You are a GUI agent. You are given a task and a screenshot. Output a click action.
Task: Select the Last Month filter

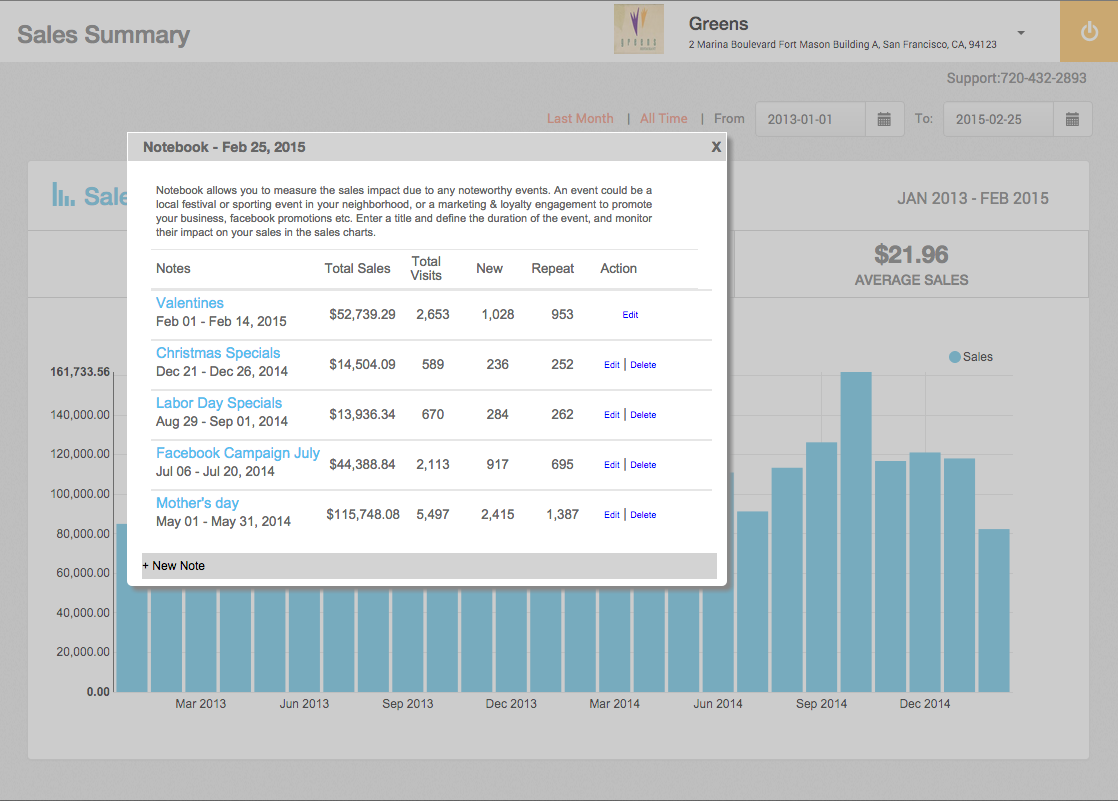pos(580,118)
